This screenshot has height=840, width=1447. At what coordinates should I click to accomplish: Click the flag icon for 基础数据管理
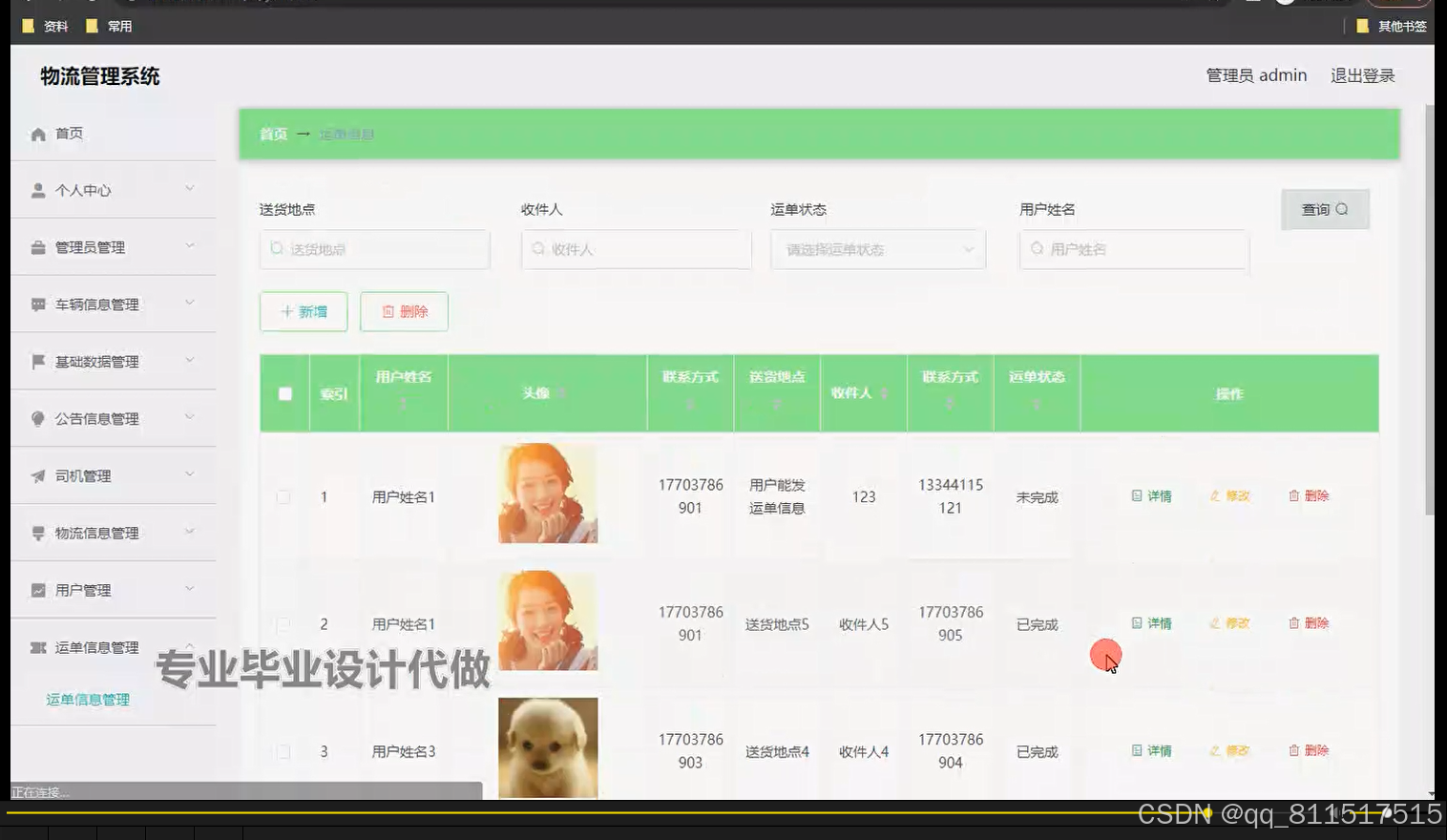click(x=37, y=361)
